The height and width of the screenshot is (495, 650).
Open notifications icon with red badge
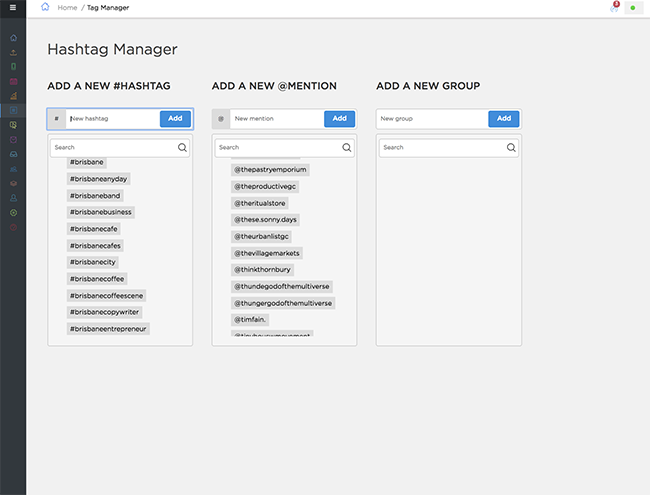[614, 7]
